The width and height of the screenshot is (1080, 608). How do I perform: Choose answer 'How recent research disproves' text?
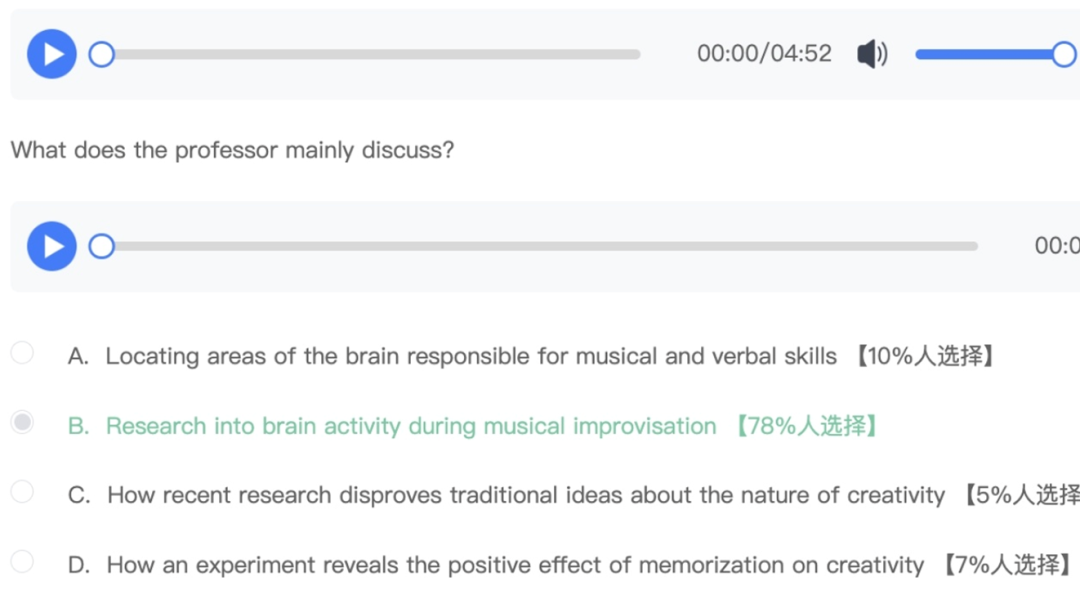525,495
